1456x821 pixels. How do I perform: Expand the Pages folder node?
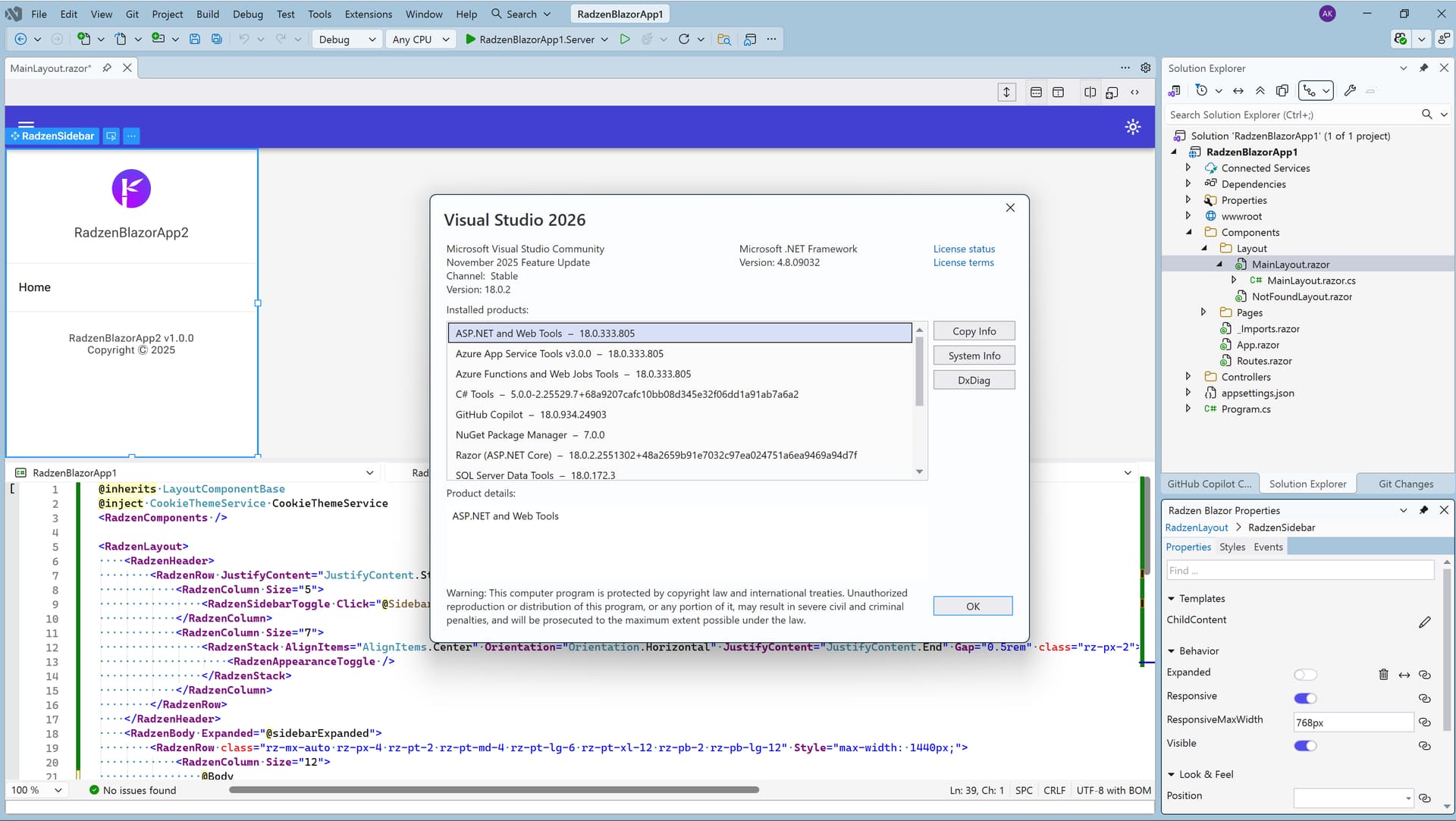point(1203,312)
